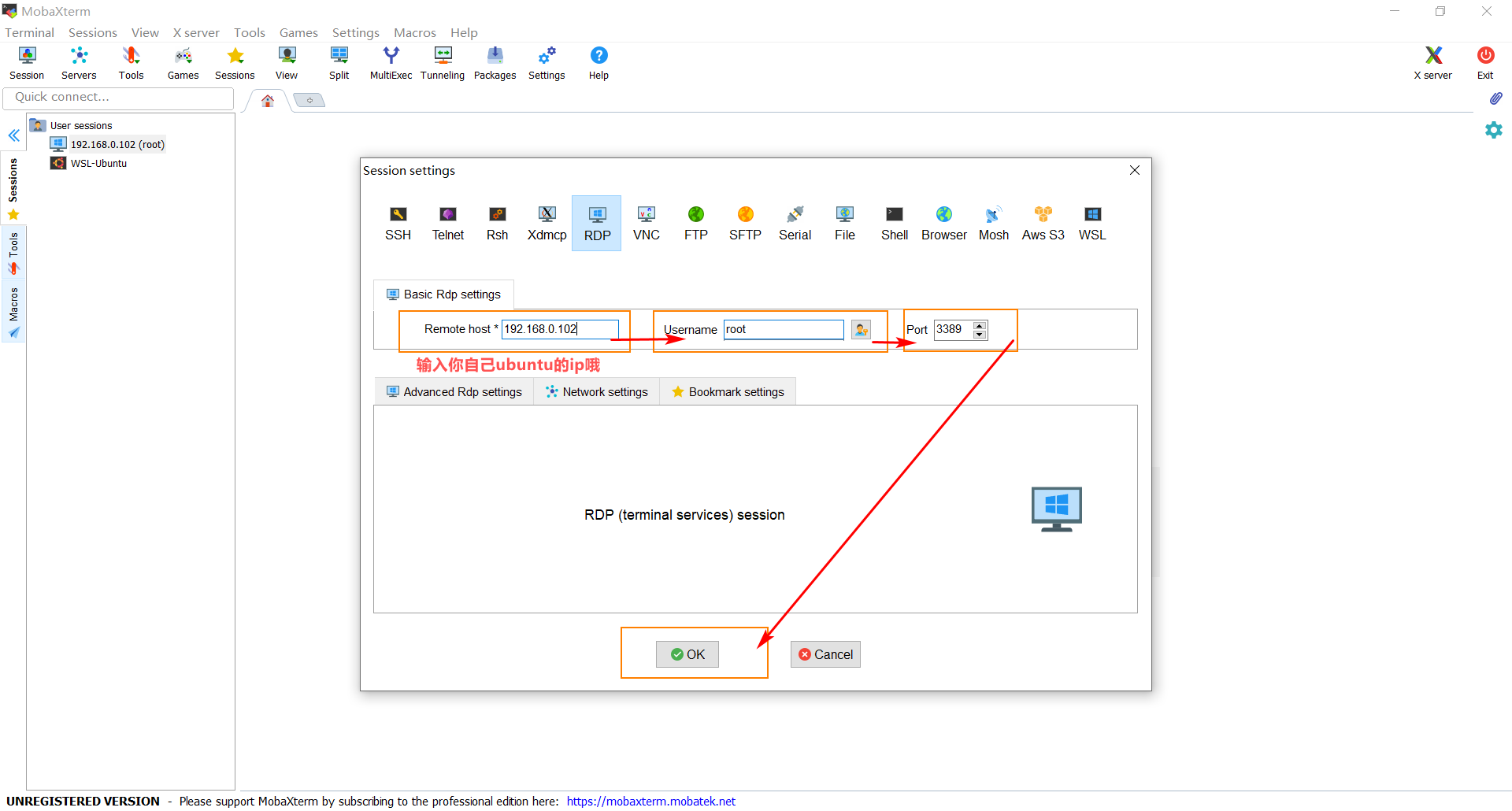This screenshot has width=1512, height=811.
Task: Click the Username input field
Action: tap(784, 329)
